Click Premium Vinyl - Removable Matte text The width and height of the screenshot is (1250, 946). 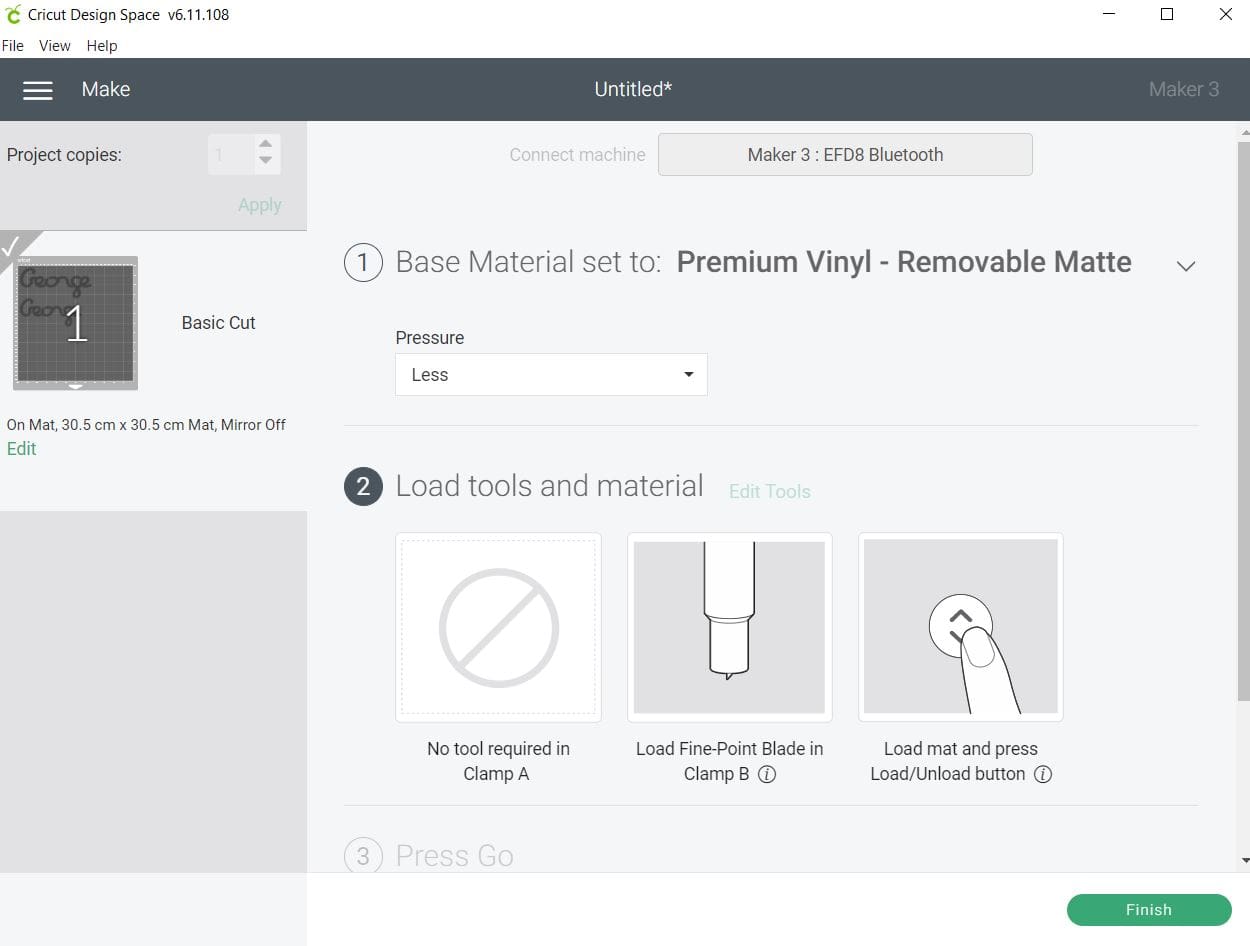tap(904, 262)
